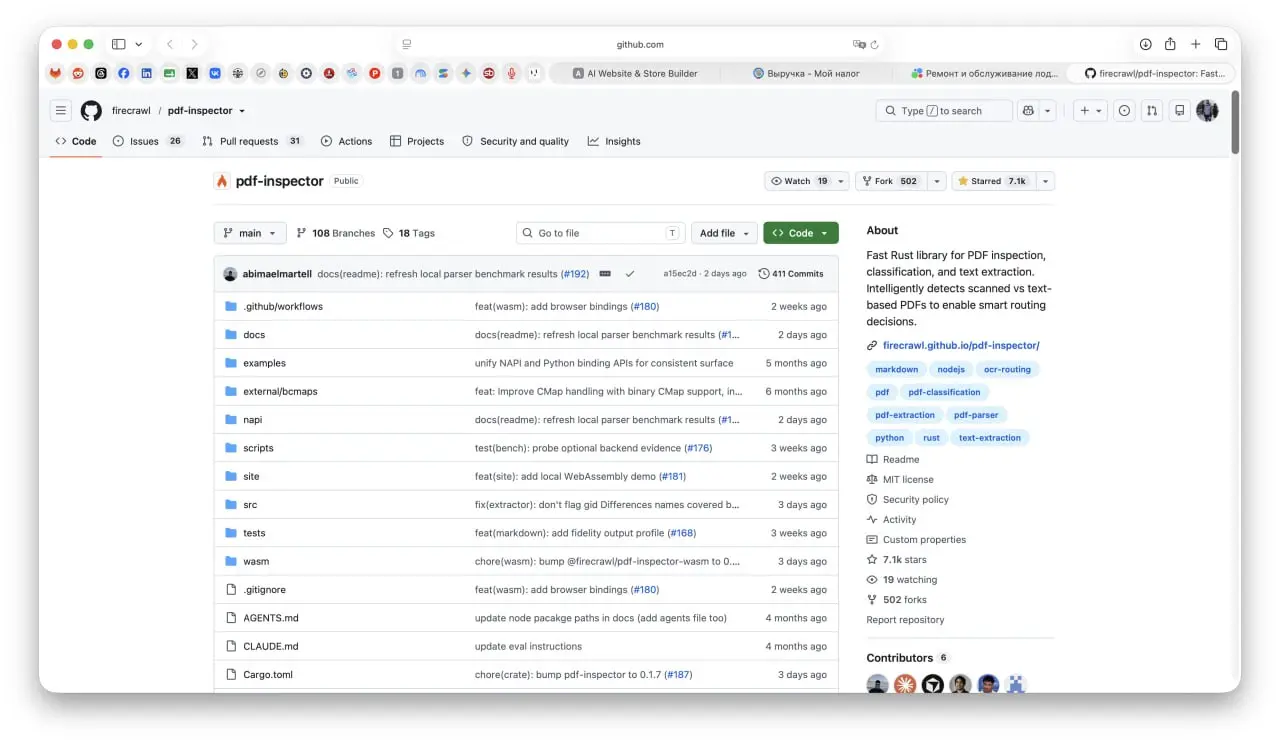The height and width of the screenshot is (744, 1280).
Task: Select the rust topic tag
Action: [x=931, y=438]
